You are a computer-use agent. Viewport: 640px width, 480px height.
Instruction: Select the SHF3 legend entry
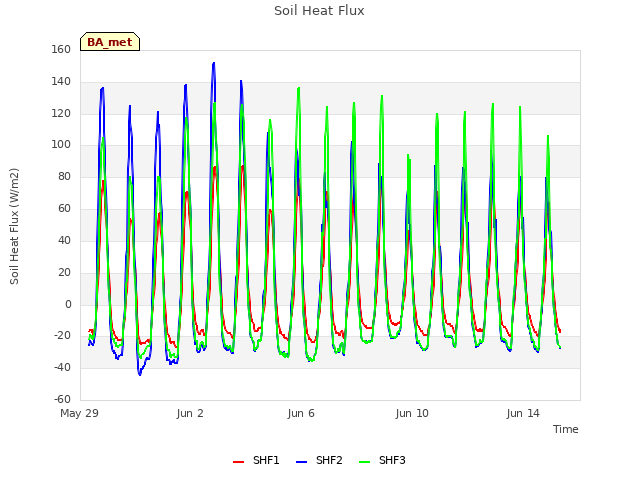pyautogui.click(x=382, y=460)
